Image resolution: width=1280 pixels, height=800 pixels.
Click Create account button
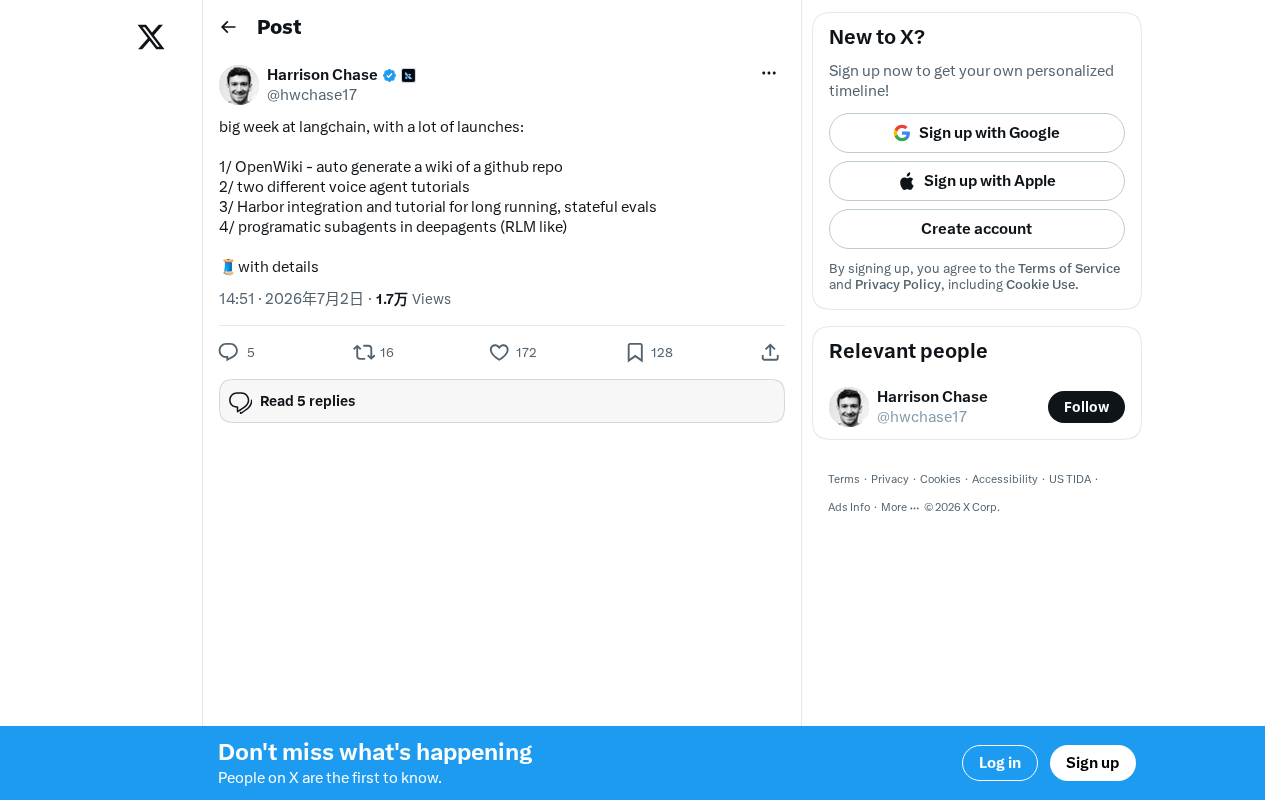[x=977, y=229]
